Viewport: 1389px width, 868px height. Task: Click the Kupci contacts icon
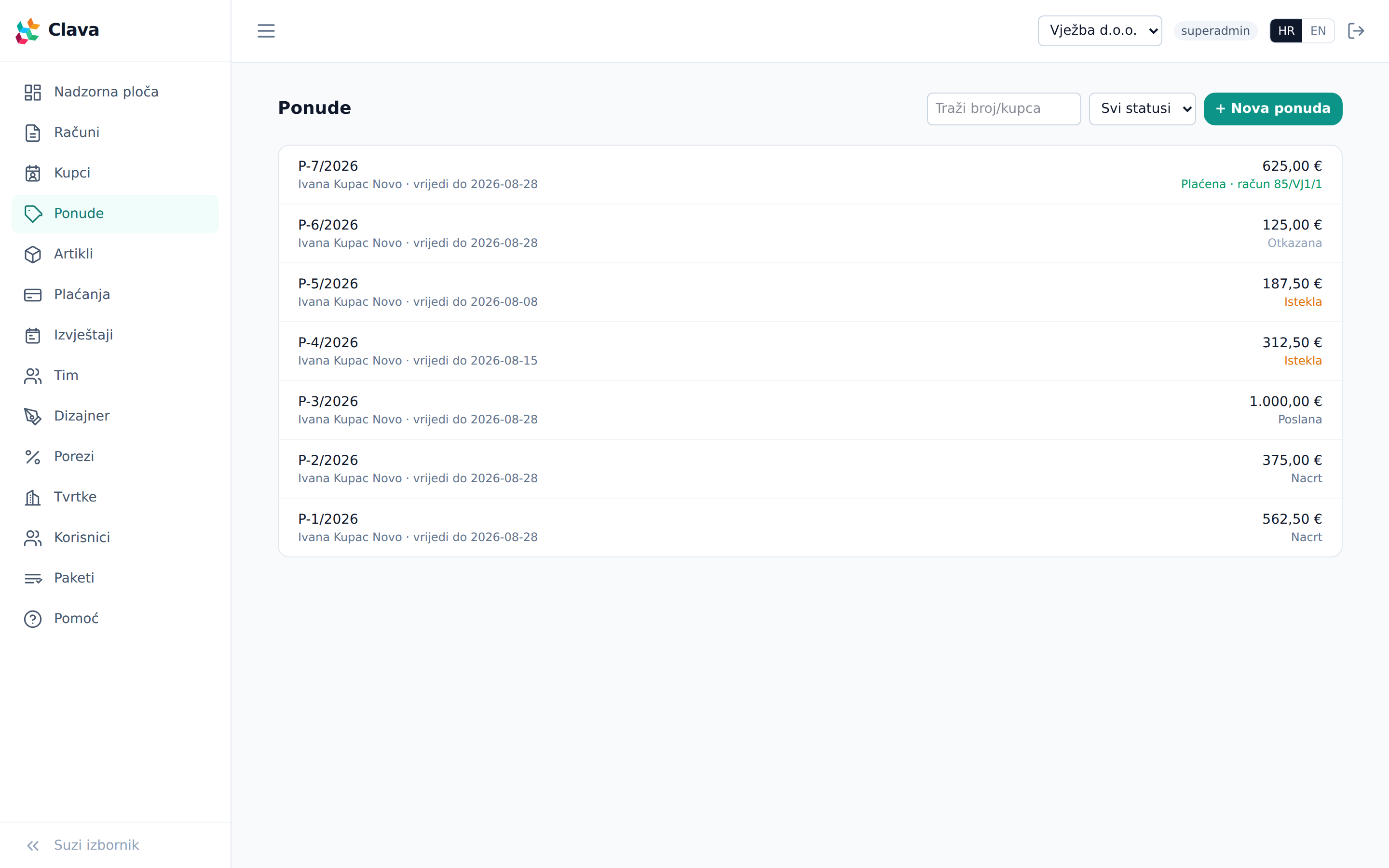pyautogui.click(x=33, y=174)
